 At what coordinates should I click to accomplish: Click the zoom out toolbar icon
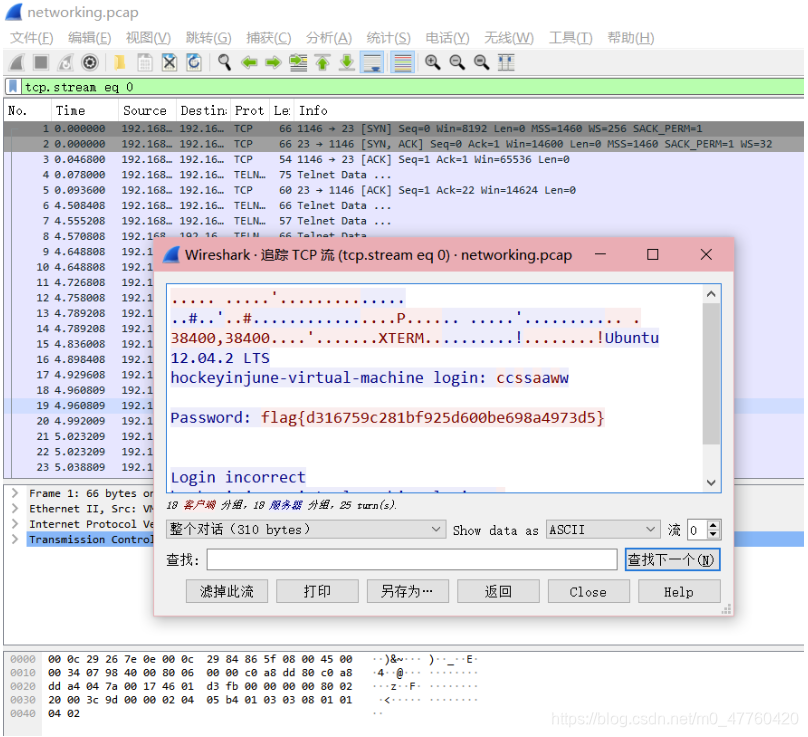click(x=457, y=62)
